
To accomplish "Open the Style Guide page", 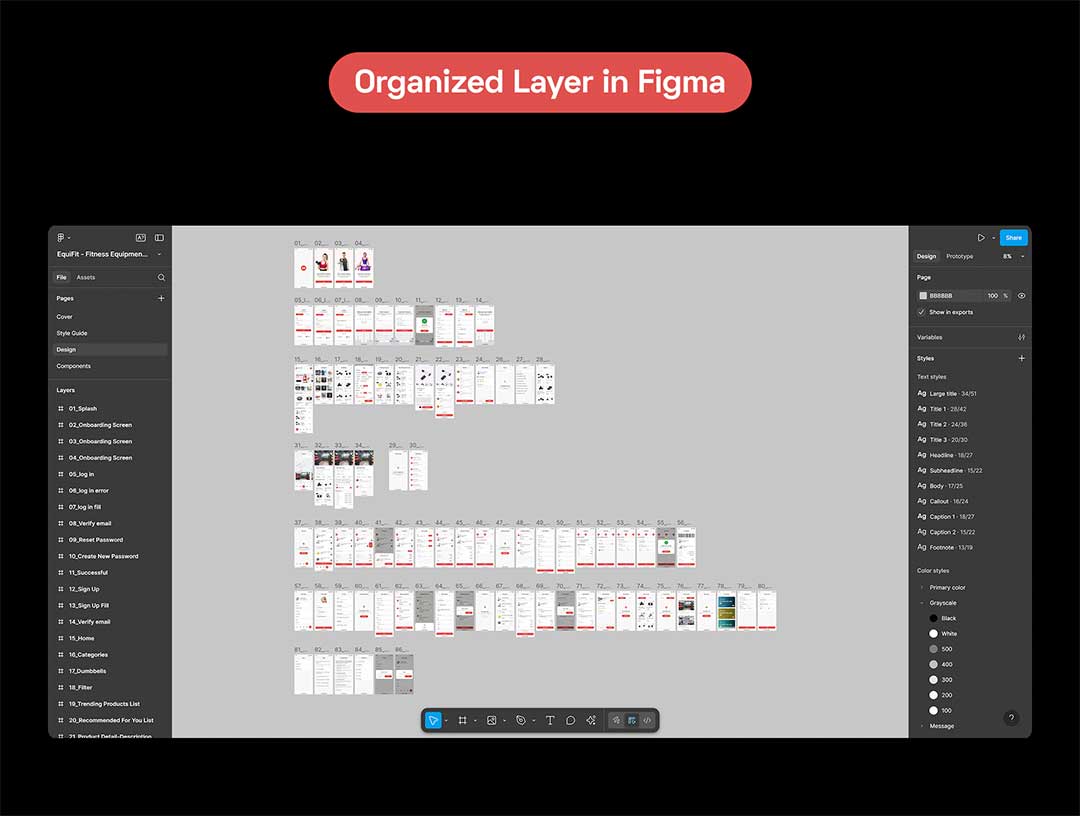I will (x=71, y=333).
